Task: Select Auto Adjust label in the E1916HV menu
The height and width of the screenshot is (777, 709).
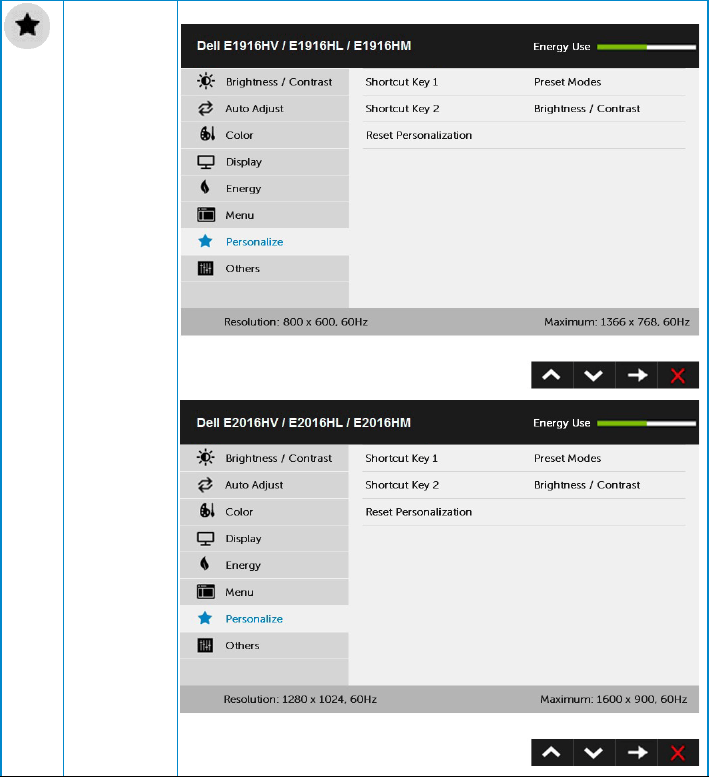Action: [254, 109]
